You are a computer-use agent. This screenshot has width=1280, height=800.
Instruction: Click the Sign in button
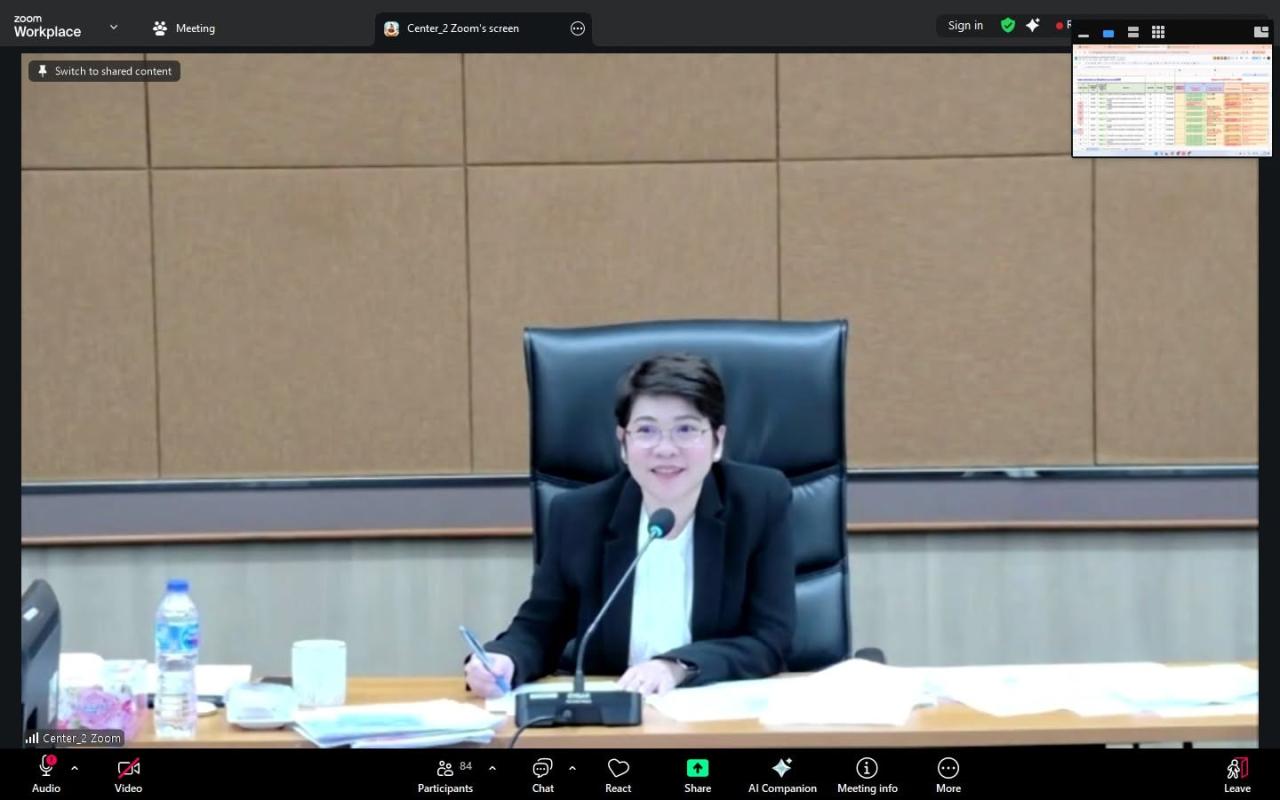[x=965, y=26]
